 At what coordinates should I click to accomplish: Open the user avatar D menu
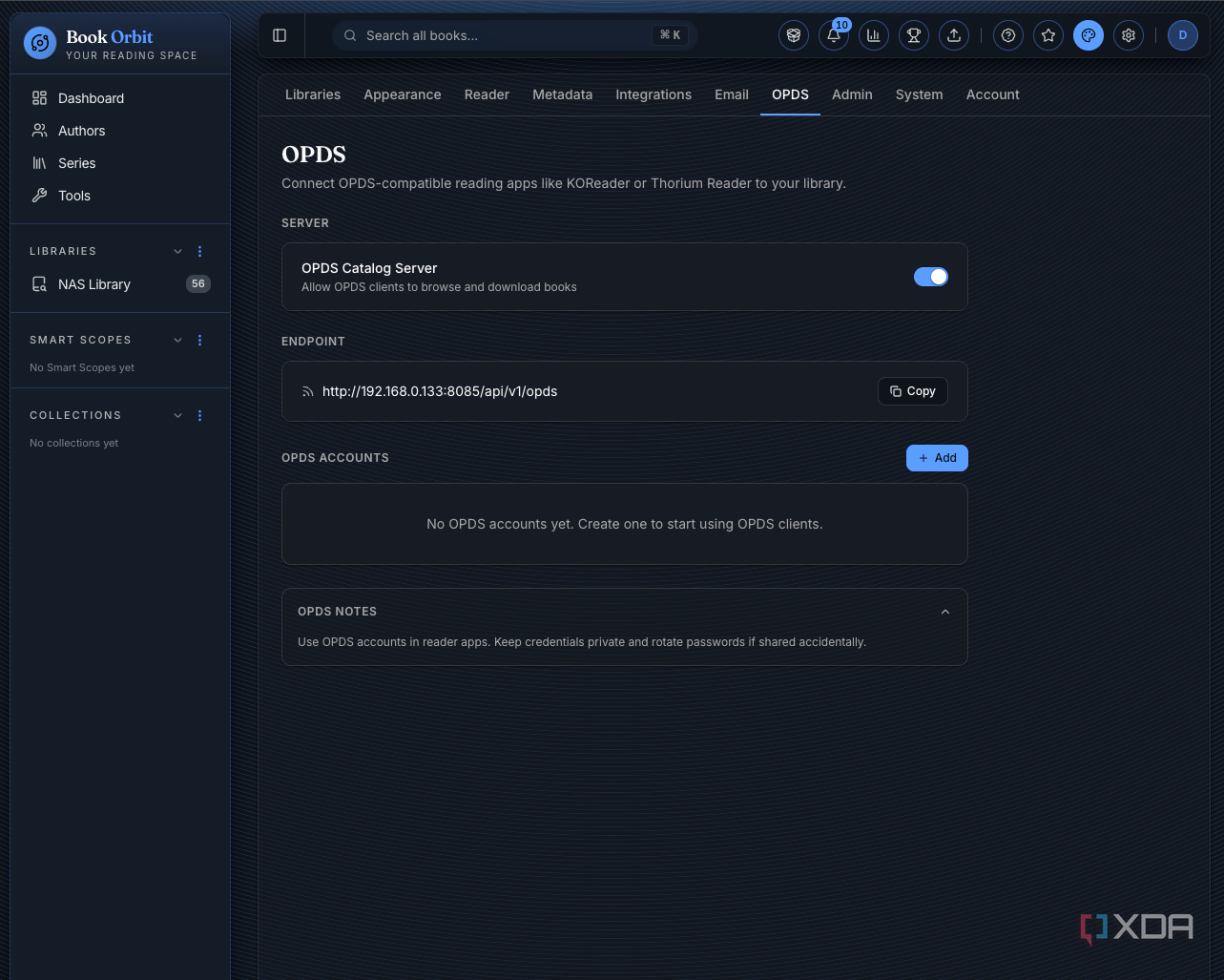pyautogui.click(x=1183, y=35)
